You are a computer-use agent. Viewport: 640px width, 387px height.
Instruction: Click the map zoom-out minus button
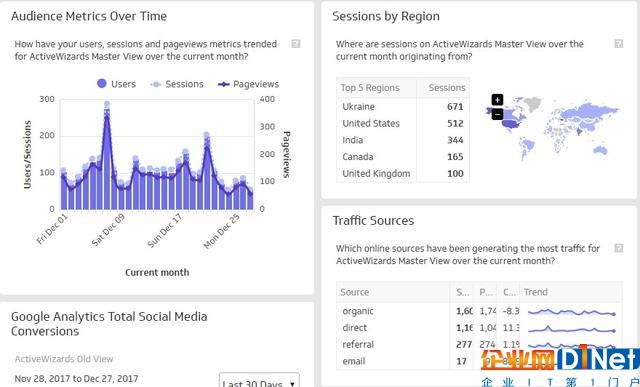coord(497,114)
